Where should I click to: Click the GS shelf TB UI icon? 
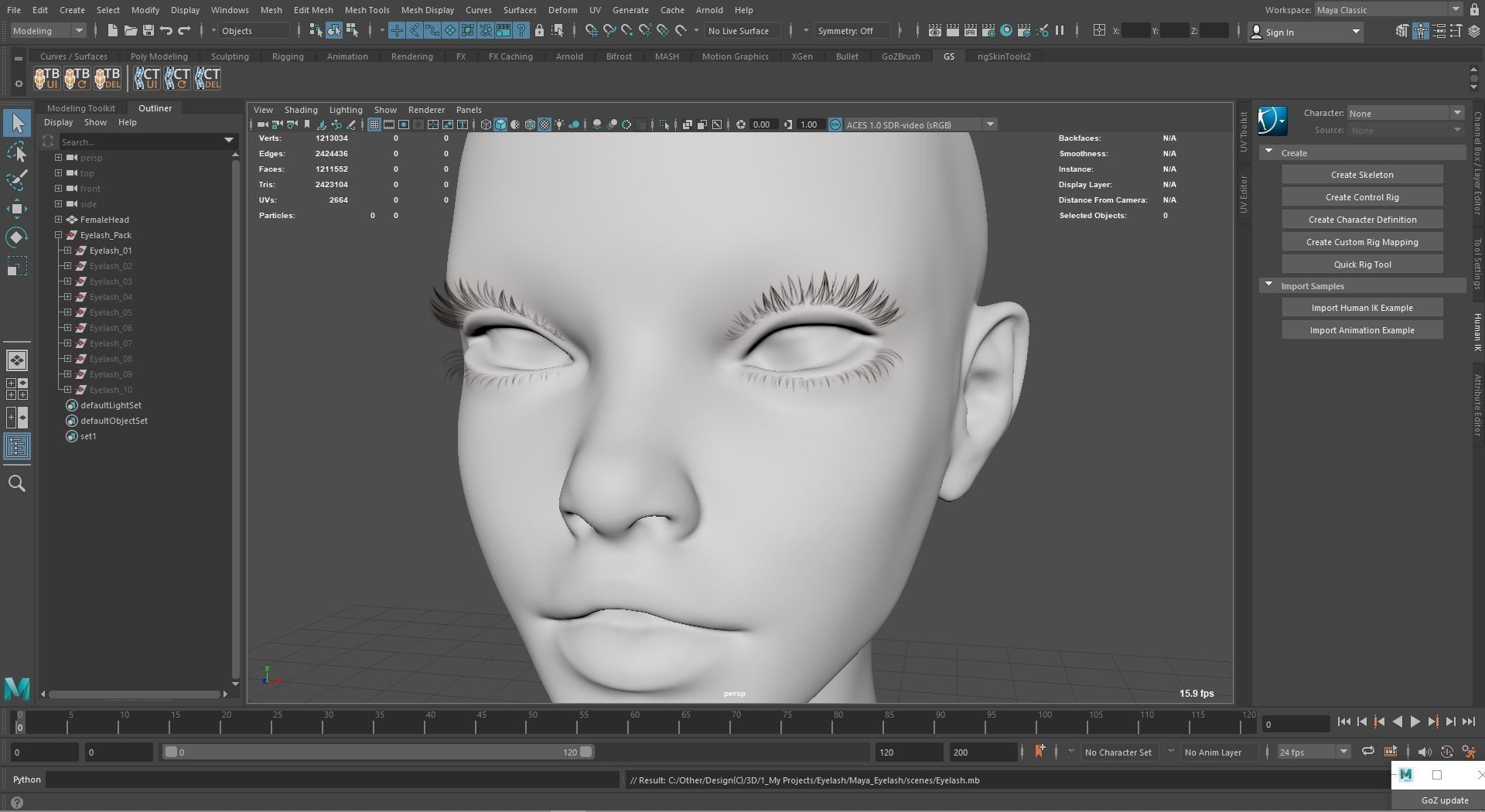coord(46,78)
